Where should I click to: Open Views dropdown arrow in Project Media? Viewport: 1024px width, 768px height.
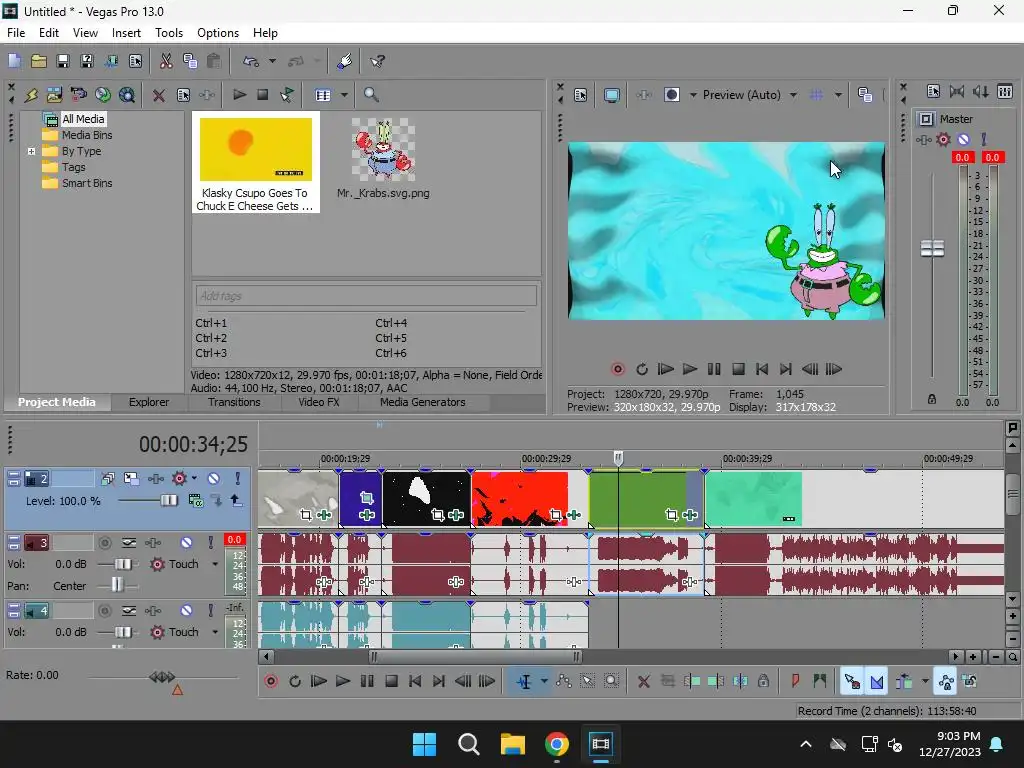(344, 95)
